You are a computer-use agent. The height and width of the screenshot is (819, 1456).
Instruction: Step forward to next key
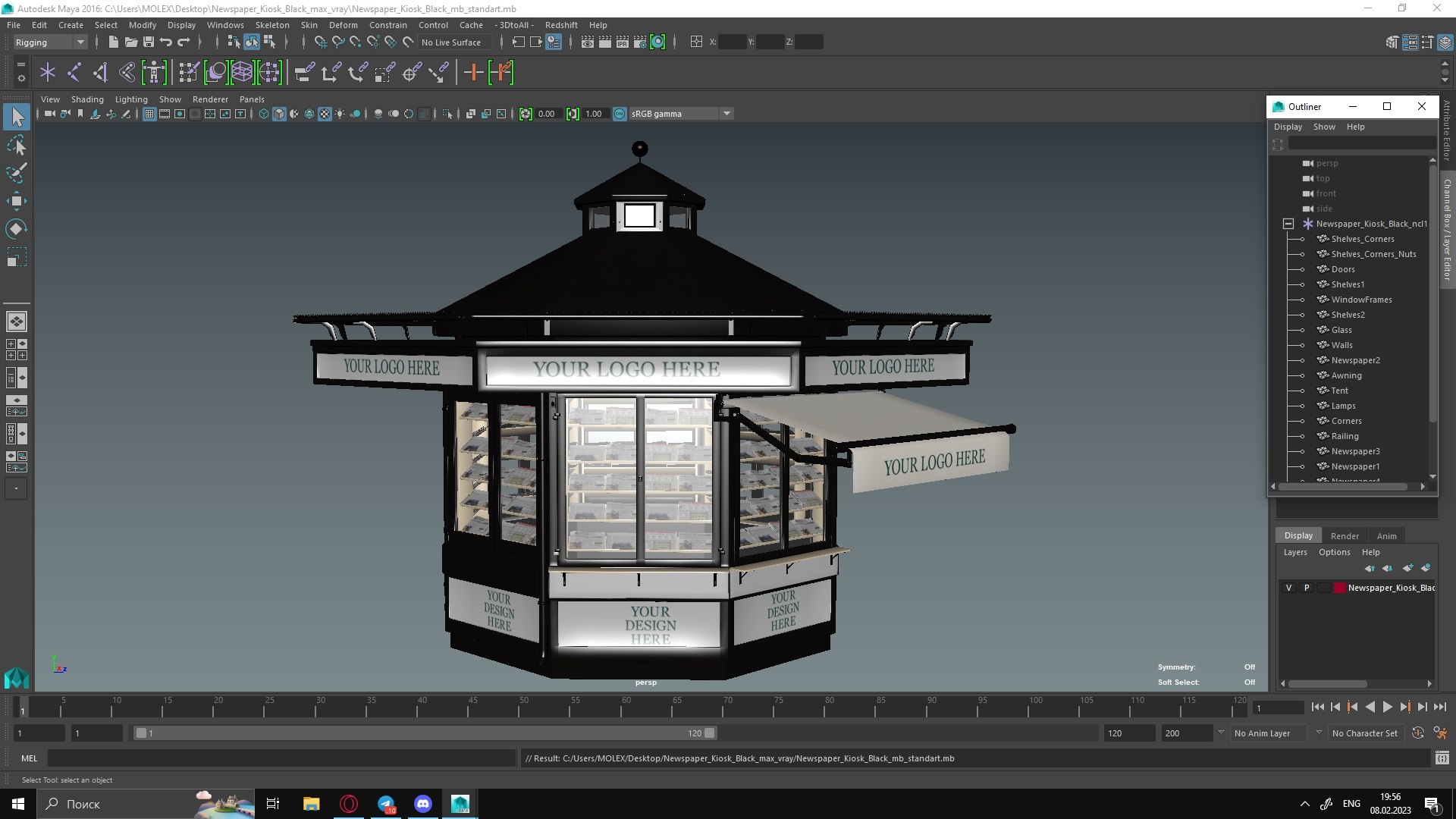point(1404,707)
